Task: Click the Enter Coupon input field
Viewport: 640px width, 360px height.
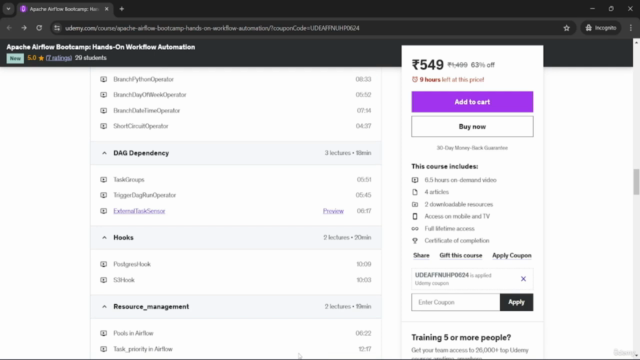Action: coord(456,302)
